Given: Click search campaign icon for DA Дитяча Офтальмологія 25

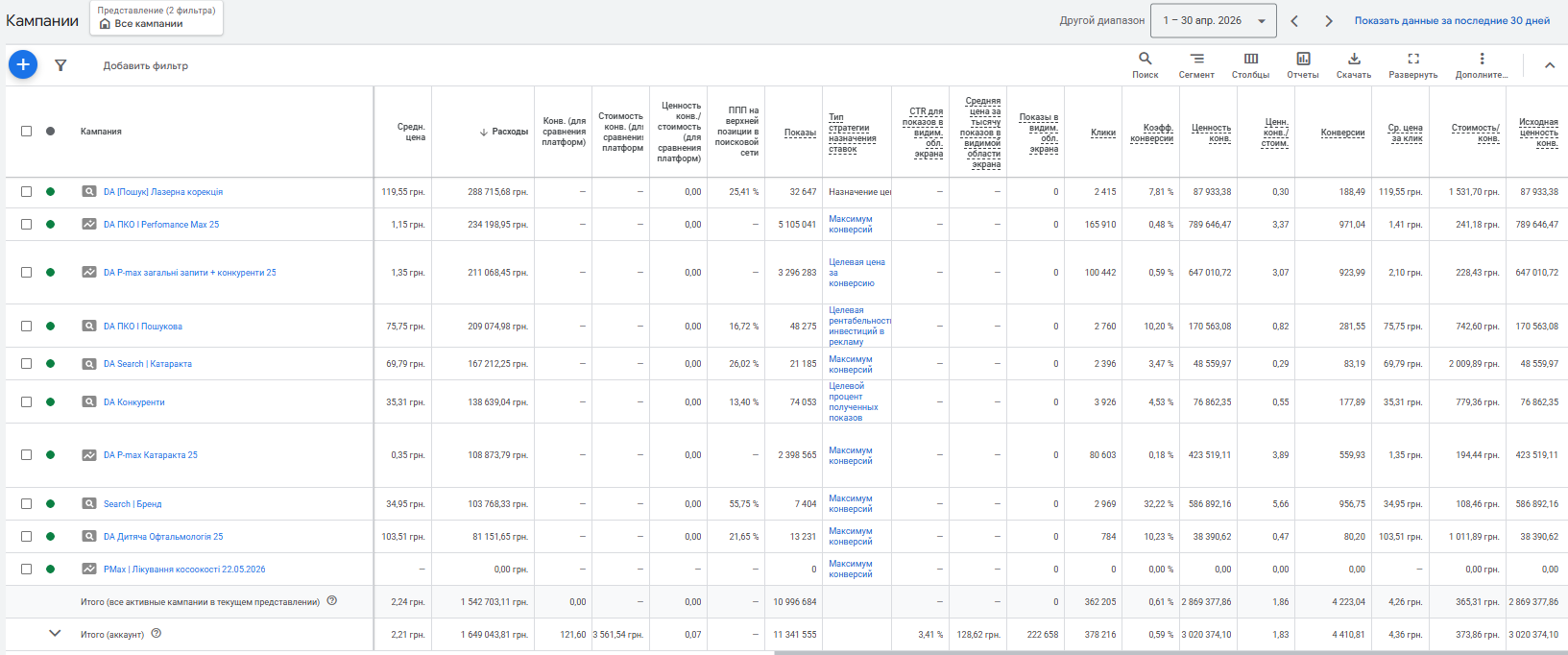Looking at the screenshot, I should (x=89, y=537).
